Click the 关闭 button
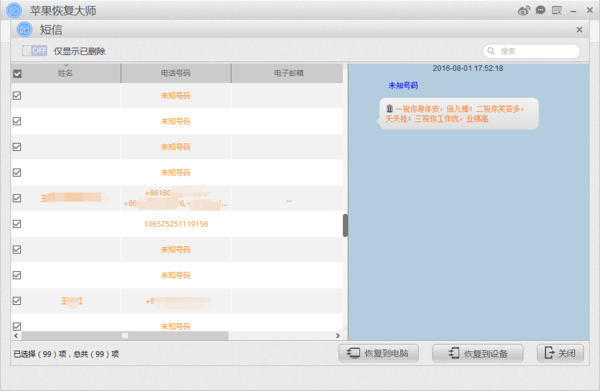The width and height of the screenshot is (600, 391). 560,353
